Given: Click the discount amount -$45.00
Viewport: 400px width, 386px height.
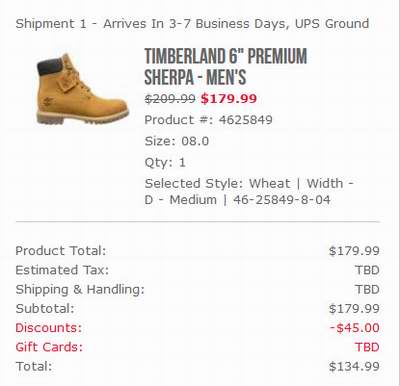Looking at the screenshot, I should 355,328.
